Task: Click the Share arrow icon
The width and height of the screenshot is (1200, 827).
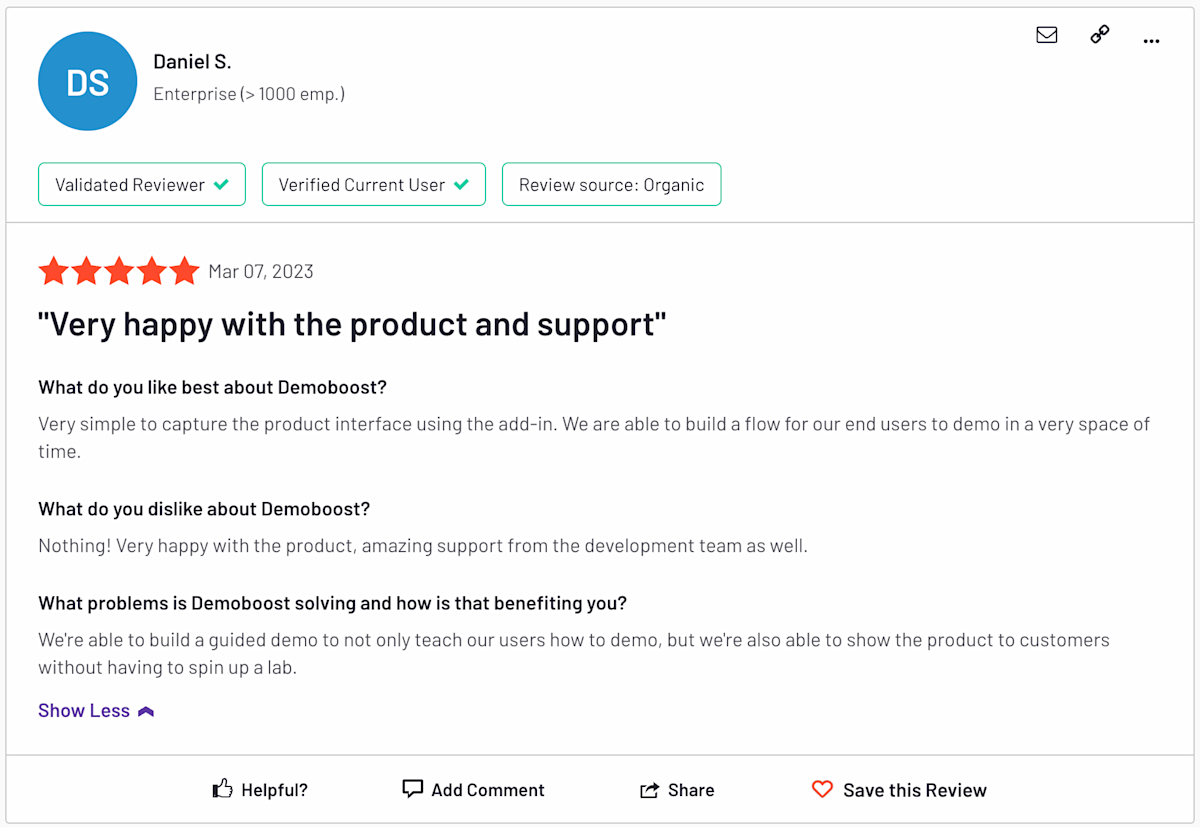Action: (650, 790)
